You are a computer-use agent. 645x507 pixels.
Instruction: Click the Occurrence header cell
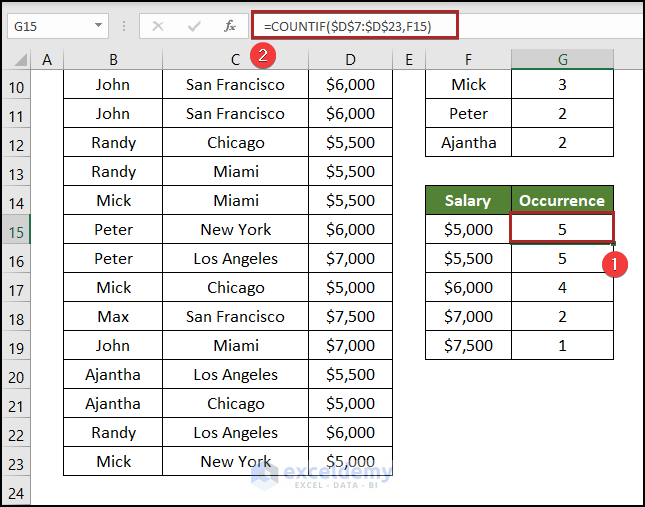tap(562, 200)
